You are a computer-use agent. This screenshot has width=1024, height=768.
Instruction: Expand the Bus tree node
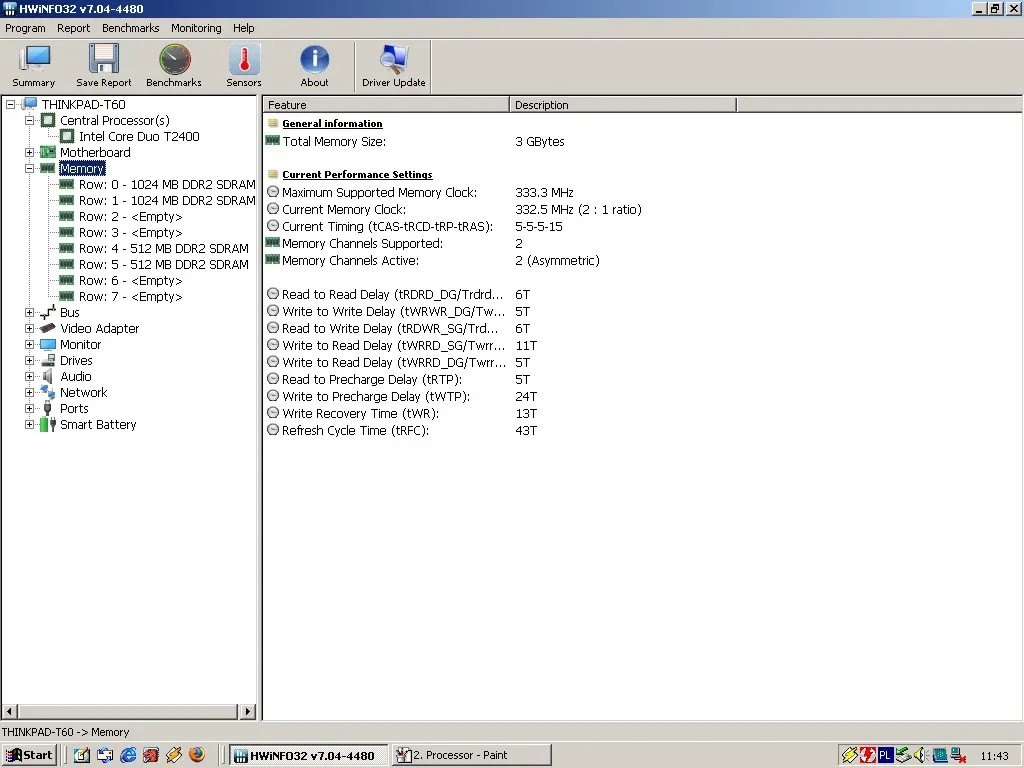[x=29, y=312]
